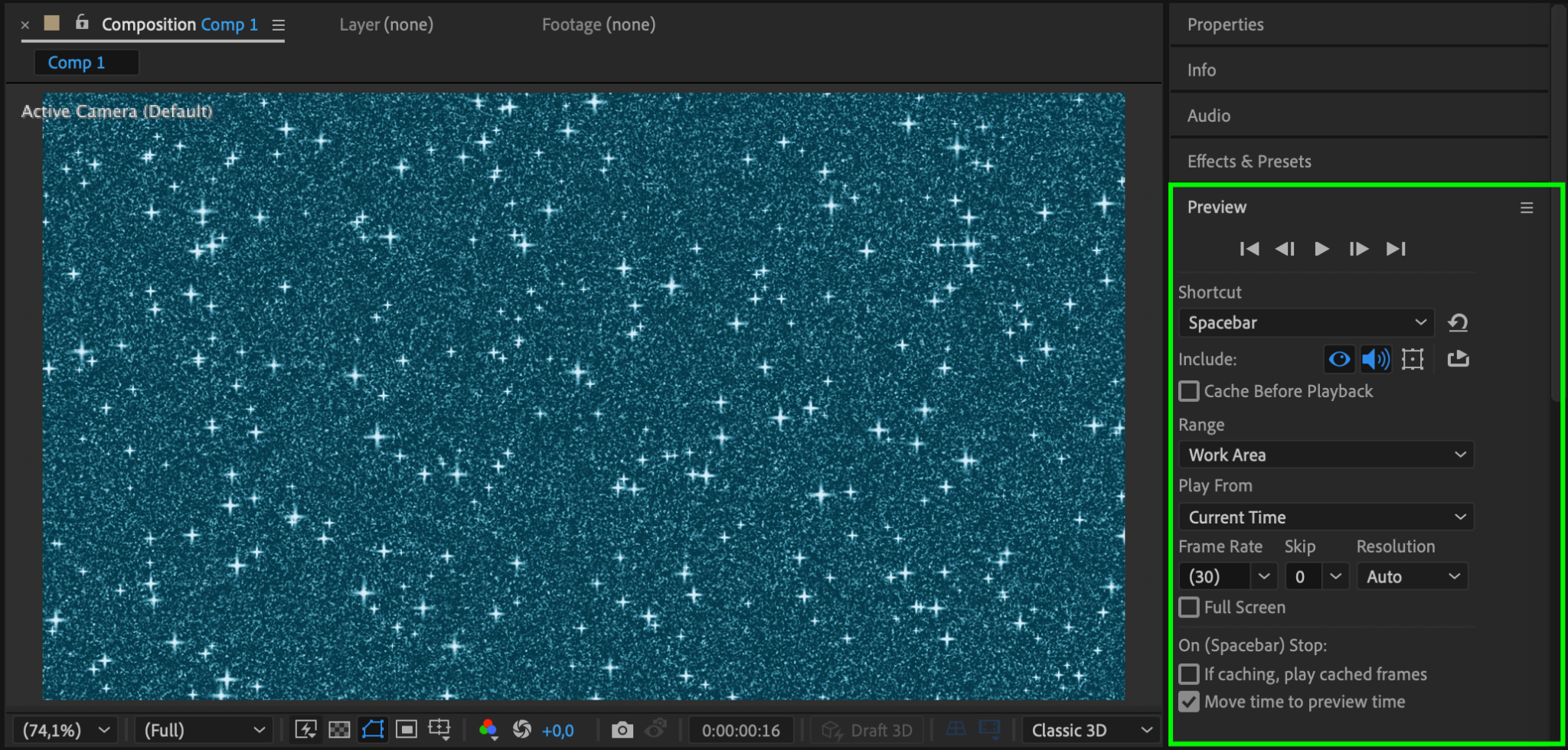Toggle transparency grid in viewer

click(339, 730)
